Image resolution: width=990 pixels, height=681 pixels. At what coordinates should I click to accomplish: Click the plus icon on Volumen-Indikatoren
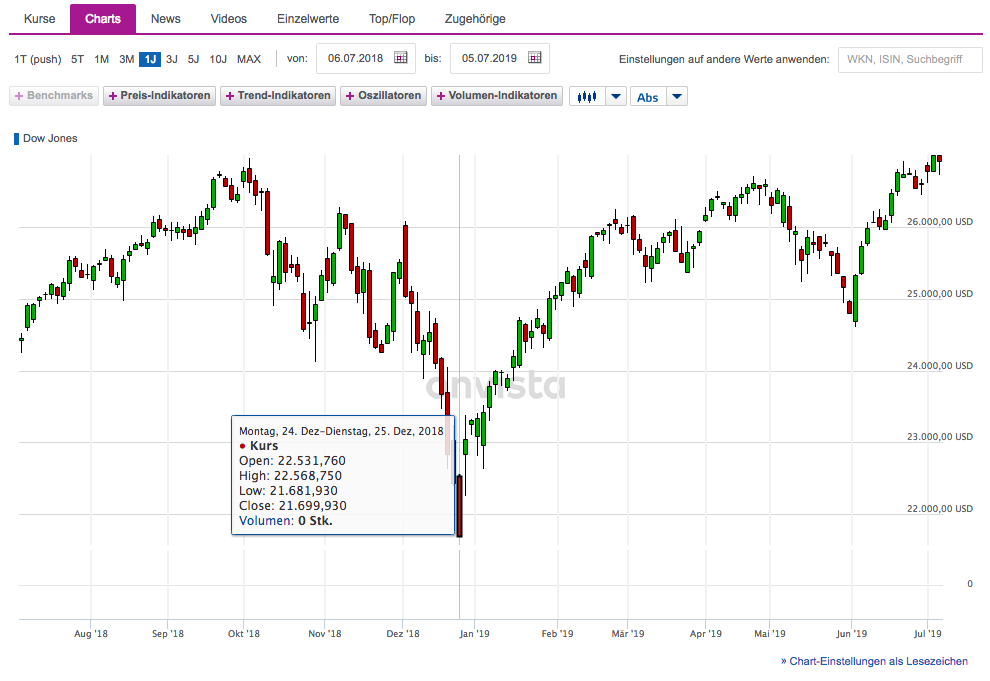(441, 97)
